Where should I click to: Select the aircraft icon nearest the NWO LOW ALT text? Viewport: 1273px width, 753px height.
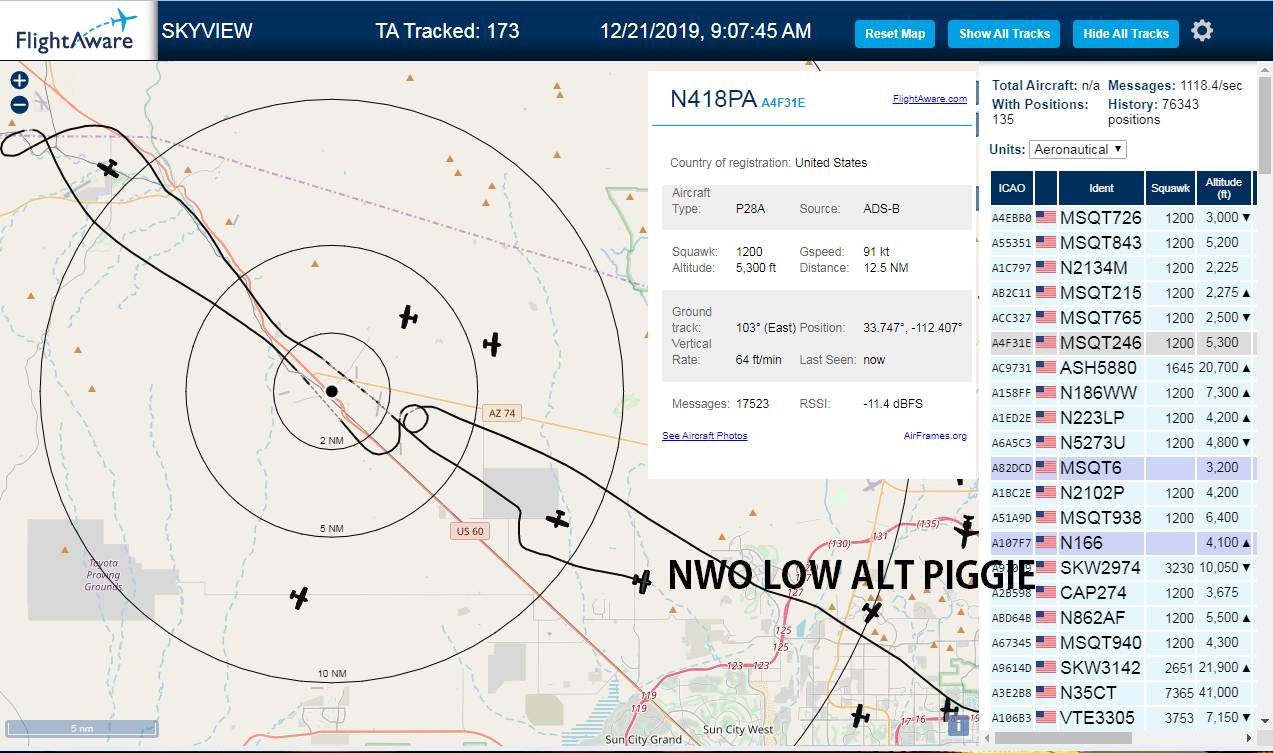[x=642, y=580]
